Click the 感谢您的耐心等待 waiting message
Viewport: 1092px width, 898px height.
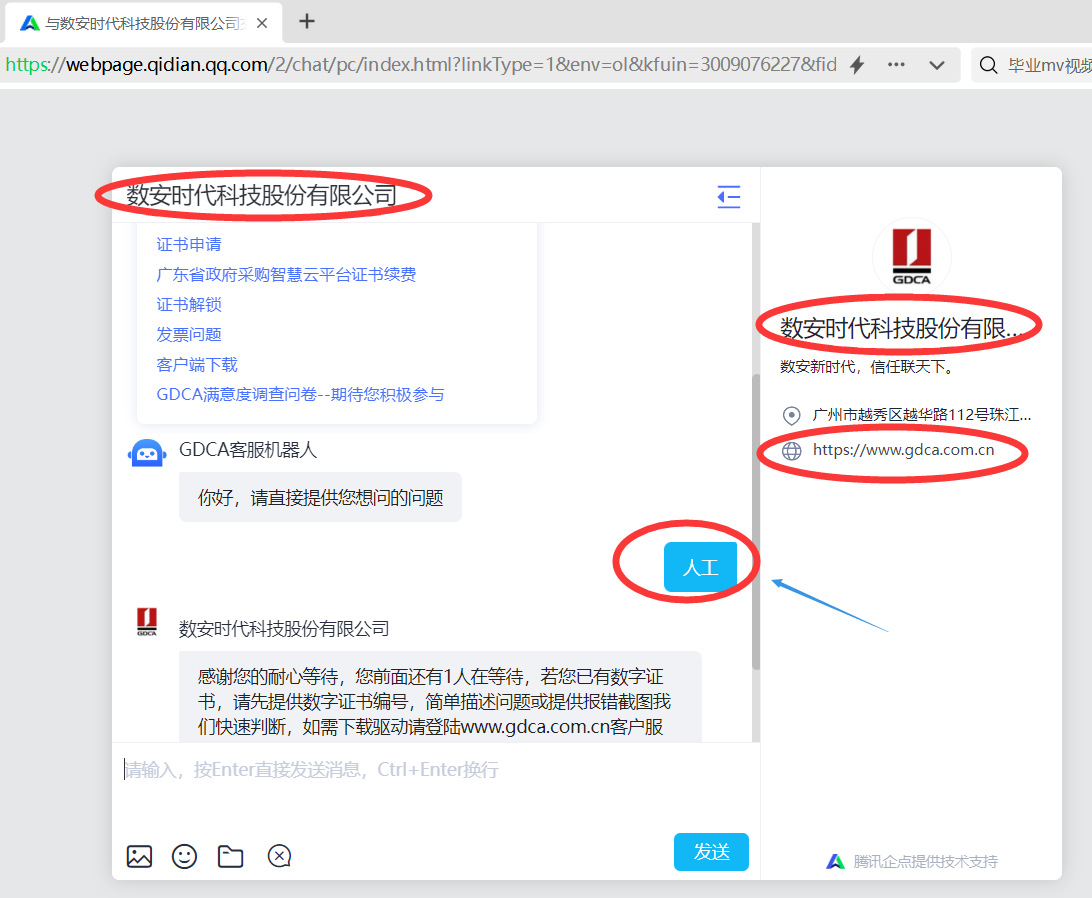440,697
